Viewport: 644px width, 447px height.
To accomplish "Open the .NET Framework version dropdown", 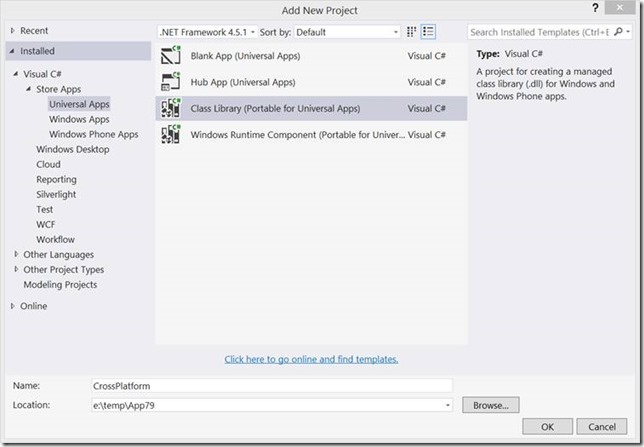I will click(x=207, y=32).
